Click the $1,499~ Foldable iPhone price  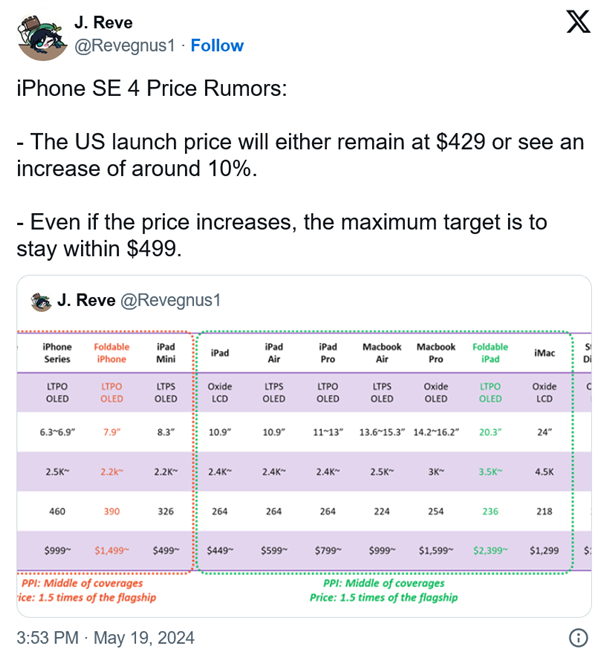click(x=111, y=551)
